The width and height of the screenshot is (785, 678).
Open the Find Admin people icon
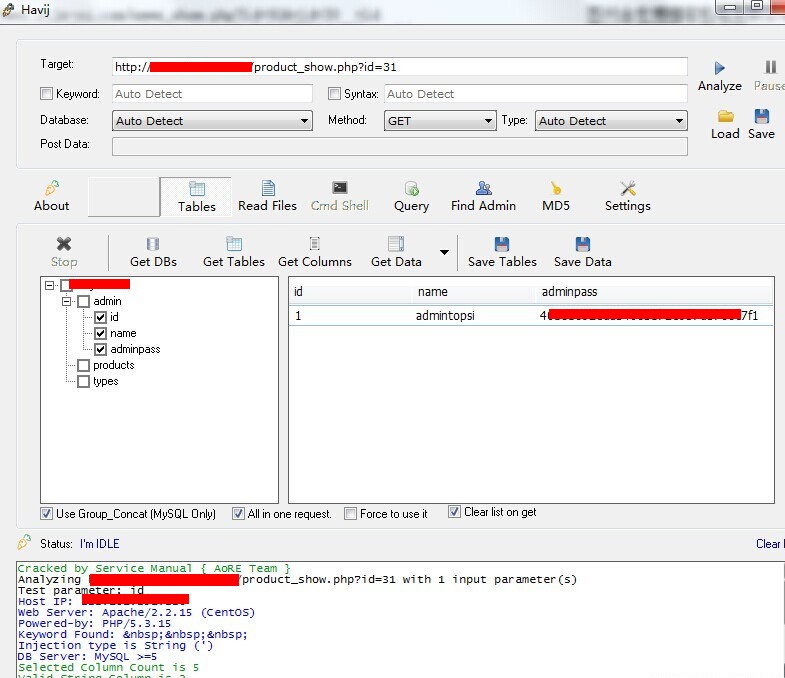(x=483, y=188)
